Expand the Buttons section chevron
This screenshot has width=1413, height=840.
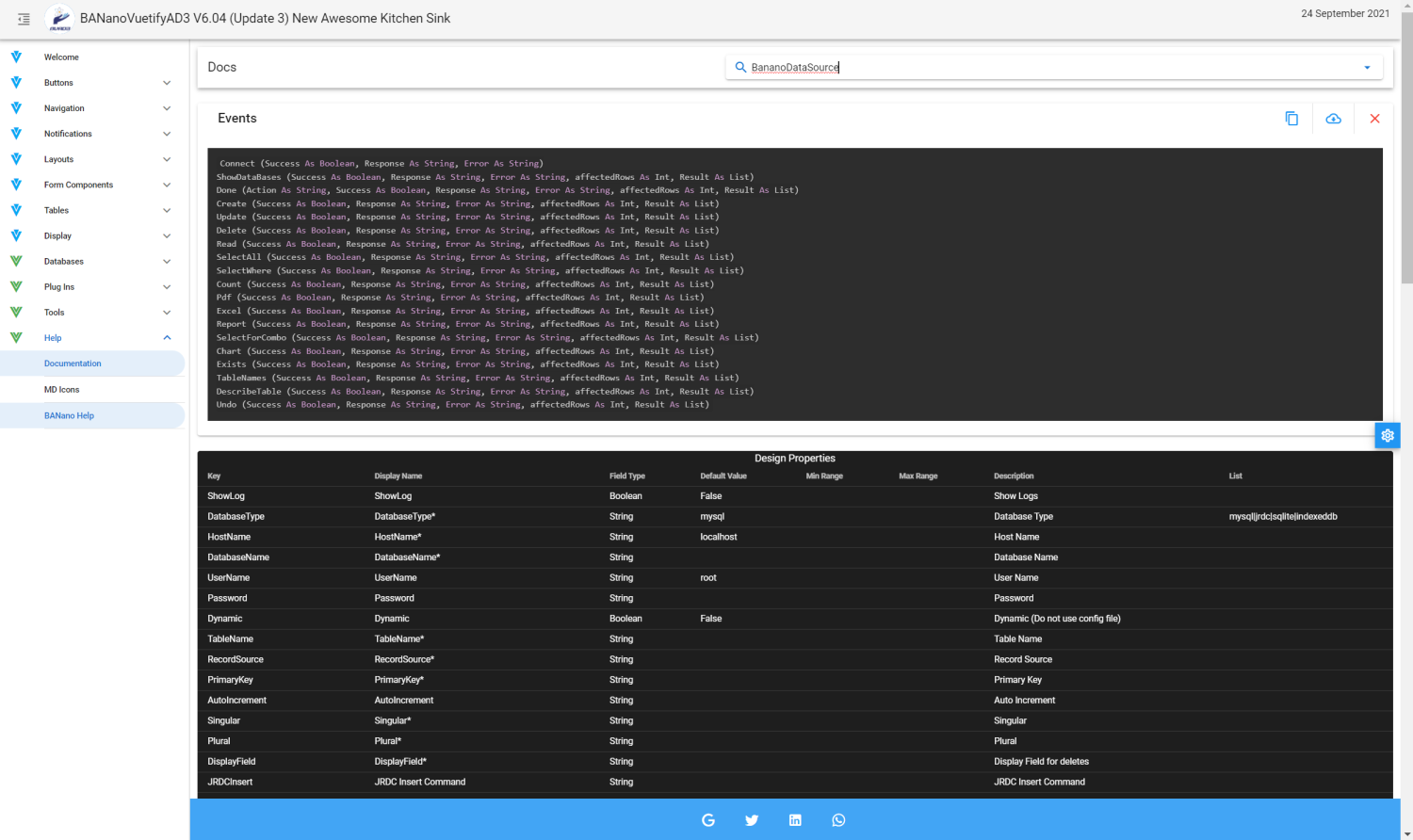click(x=167, y=82)
